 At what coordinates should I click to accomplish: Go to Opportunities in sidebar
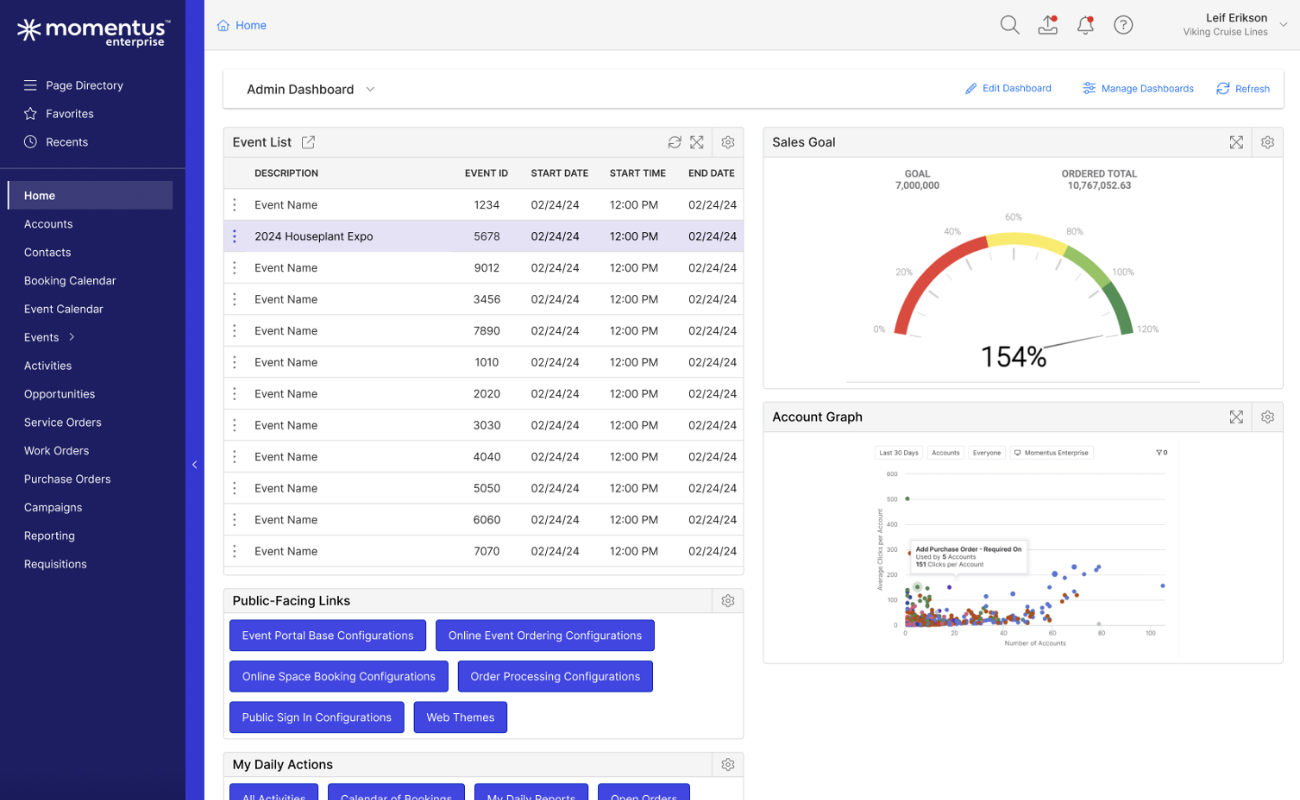[59, 394]
